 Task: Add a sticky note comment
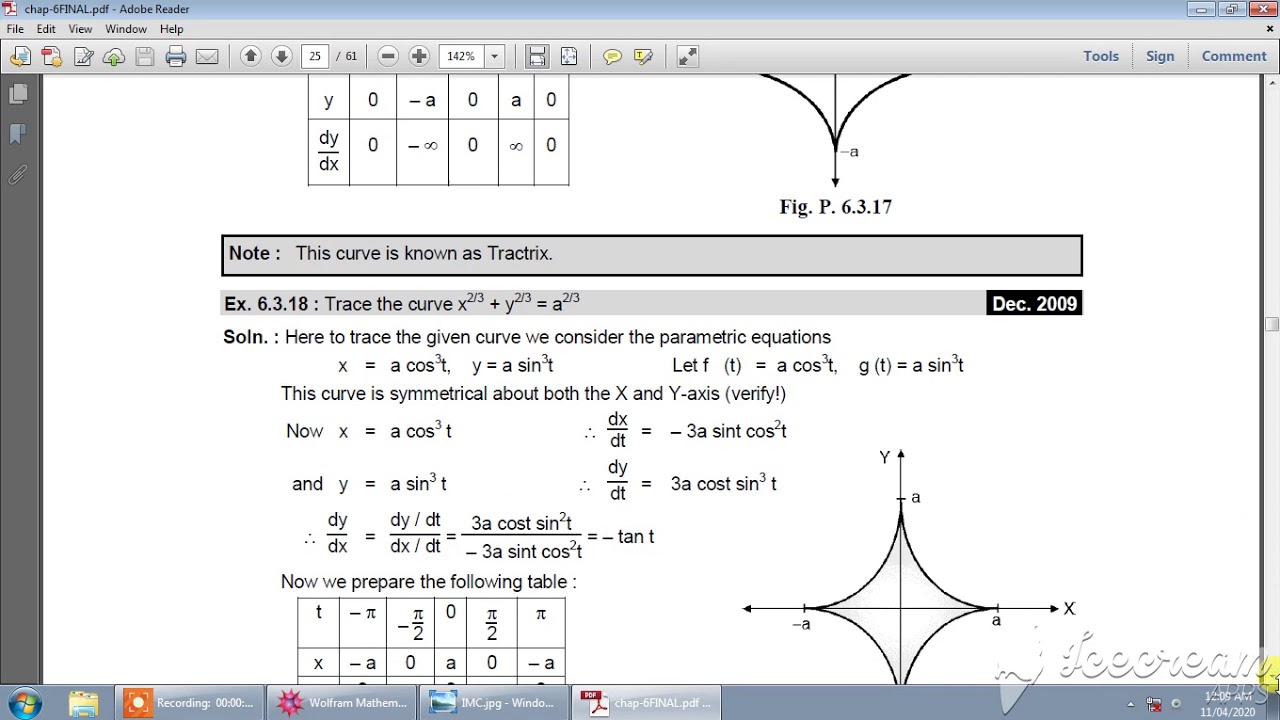pyautogui.click(x=612, y=56)
